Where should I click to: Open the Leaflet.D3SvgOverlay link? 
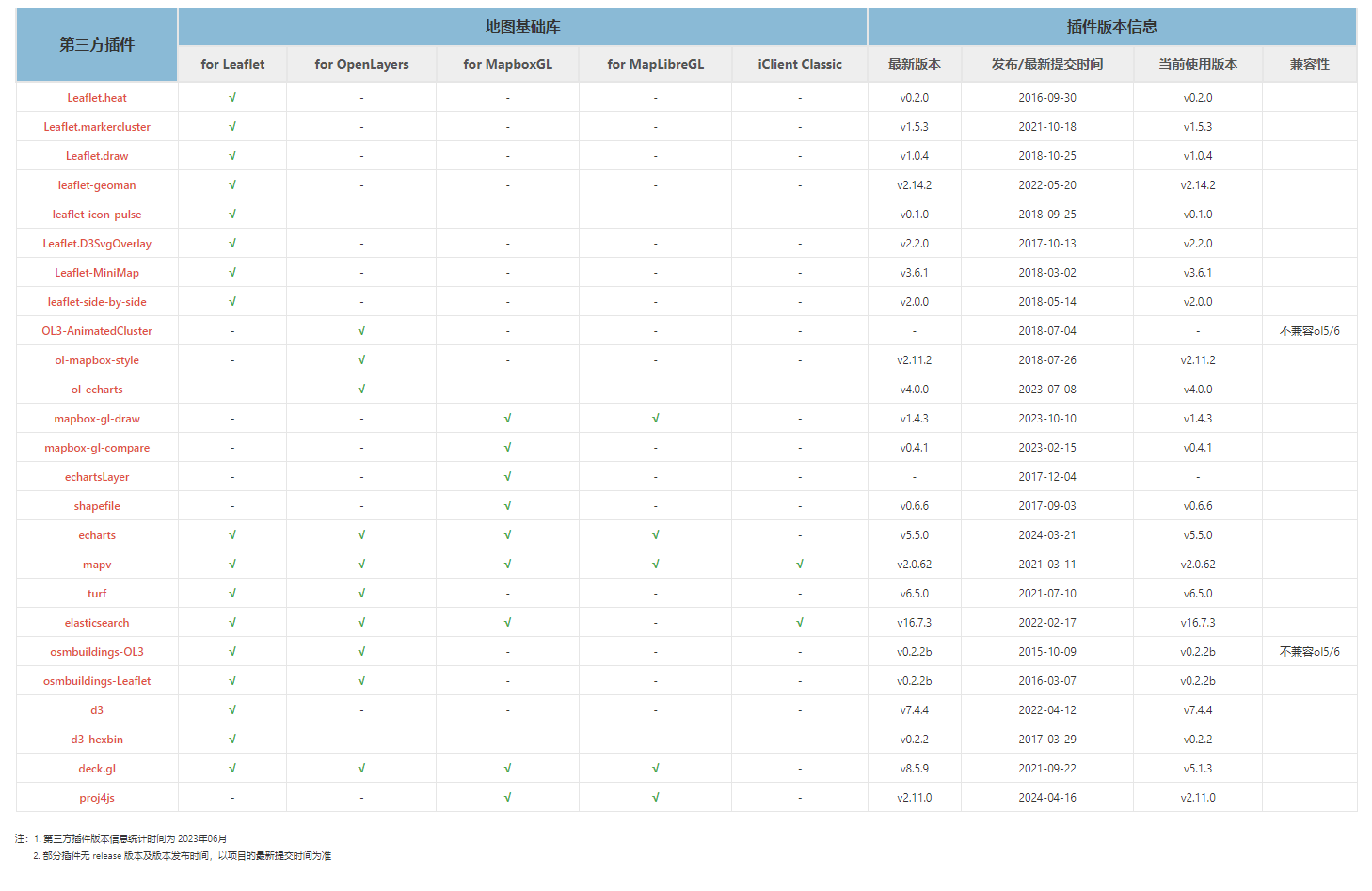[97, 244]
